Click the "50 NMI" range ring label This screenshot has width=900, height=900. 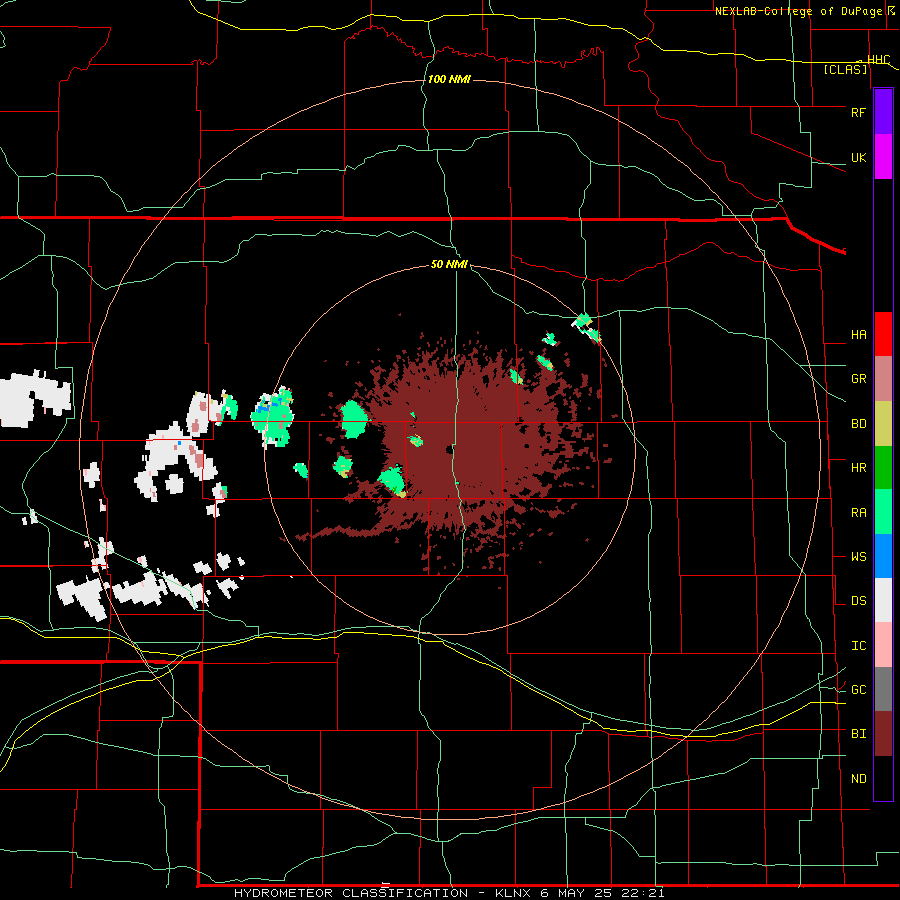click(x=449, y=265)
